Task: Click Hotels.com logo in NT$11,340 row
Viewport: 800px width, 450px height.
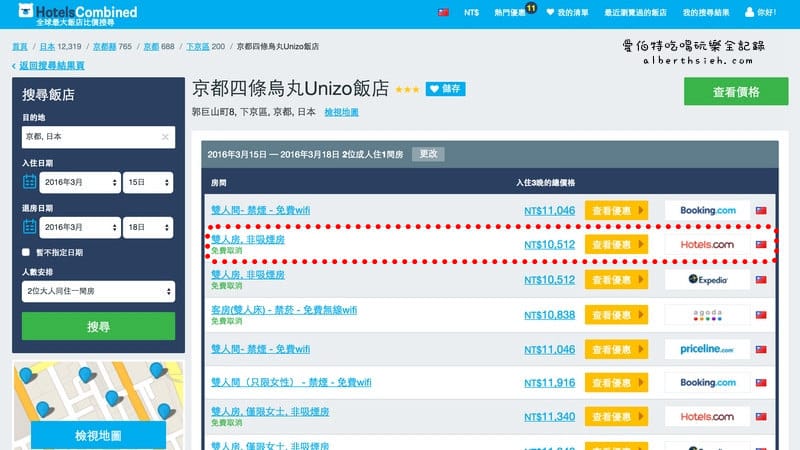Action: click(707, 417)
